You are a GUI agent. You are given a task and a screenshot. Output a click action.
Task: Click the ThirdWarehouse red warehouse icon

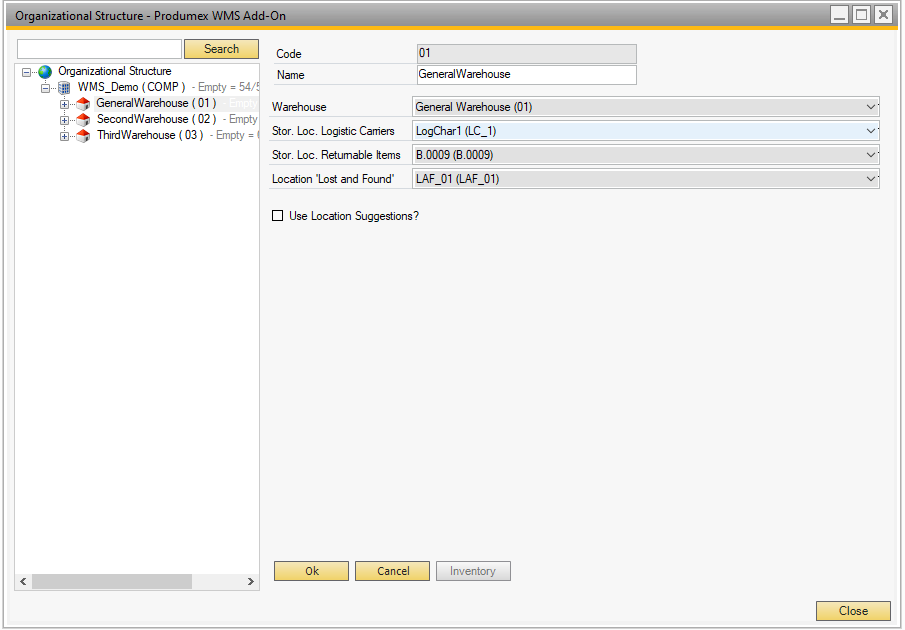83,136
